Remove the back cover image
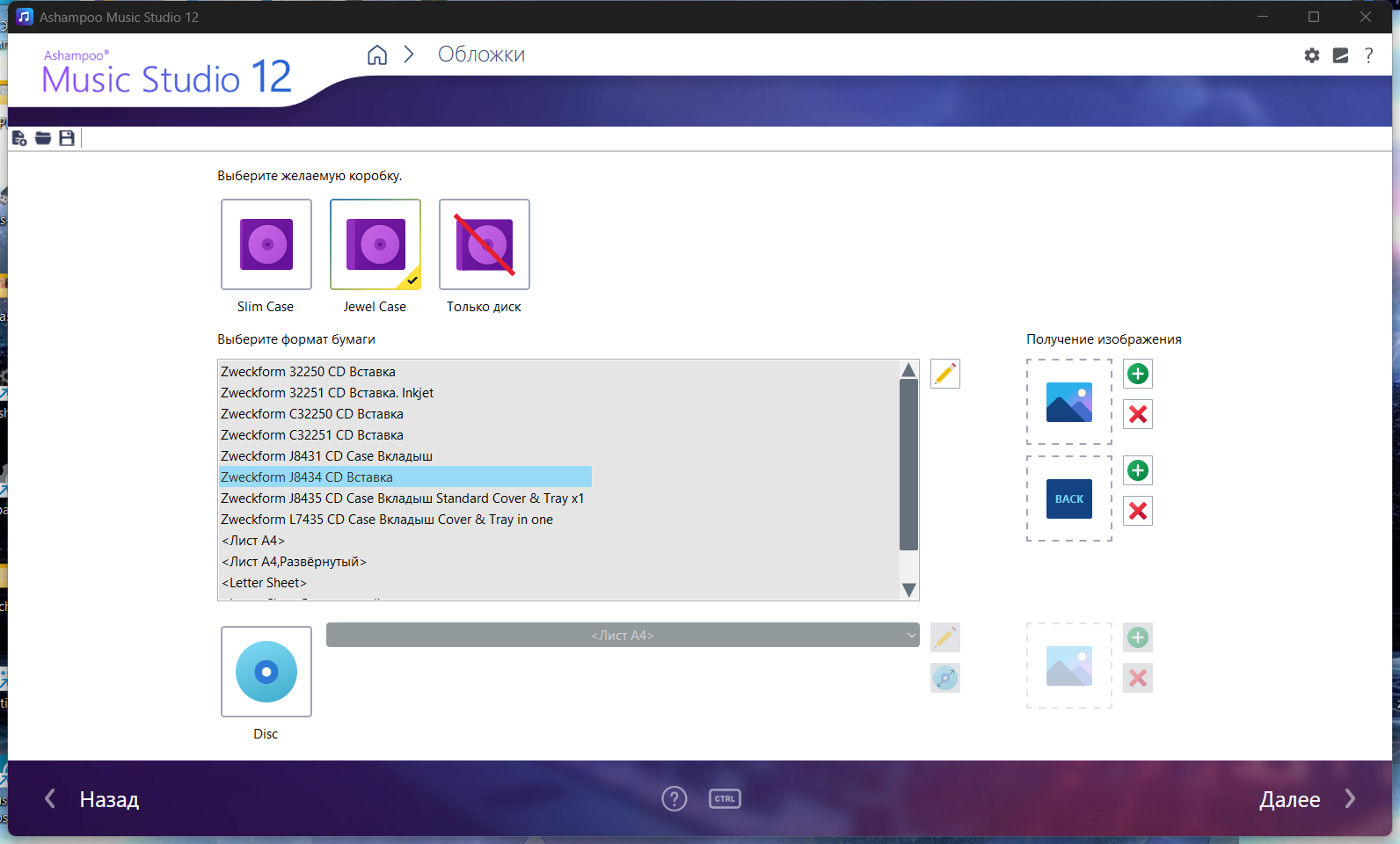1400x844 pixels. pos(1138,511)
